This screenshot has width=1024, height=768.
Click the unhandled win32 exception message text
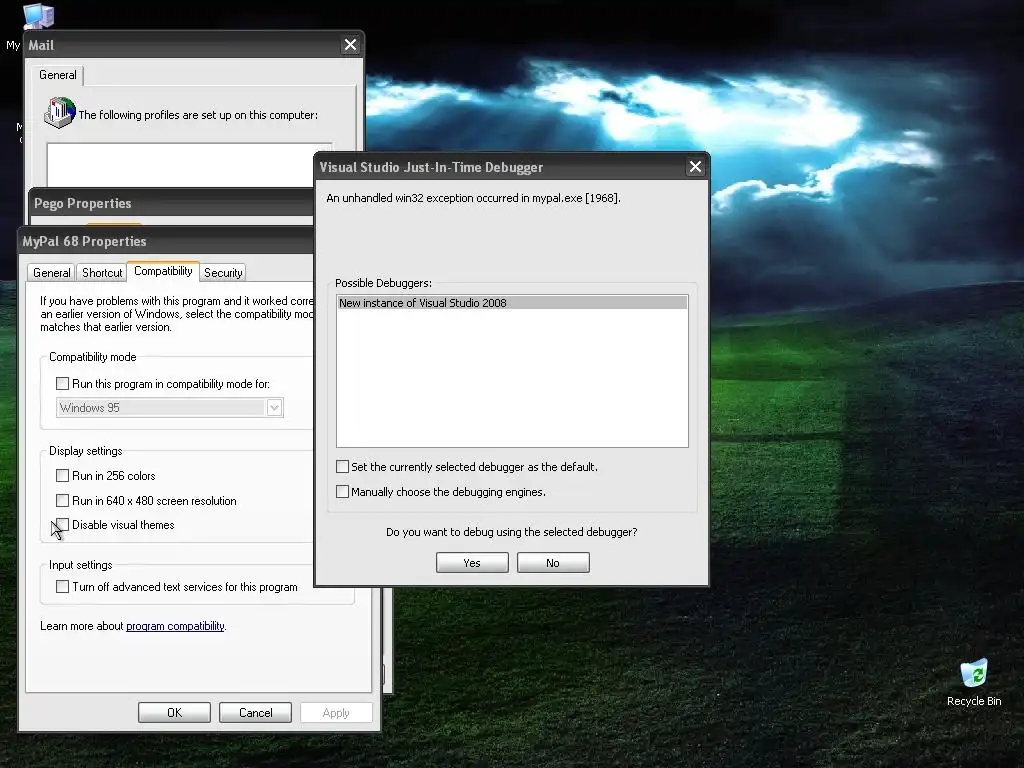pos(473,198)
